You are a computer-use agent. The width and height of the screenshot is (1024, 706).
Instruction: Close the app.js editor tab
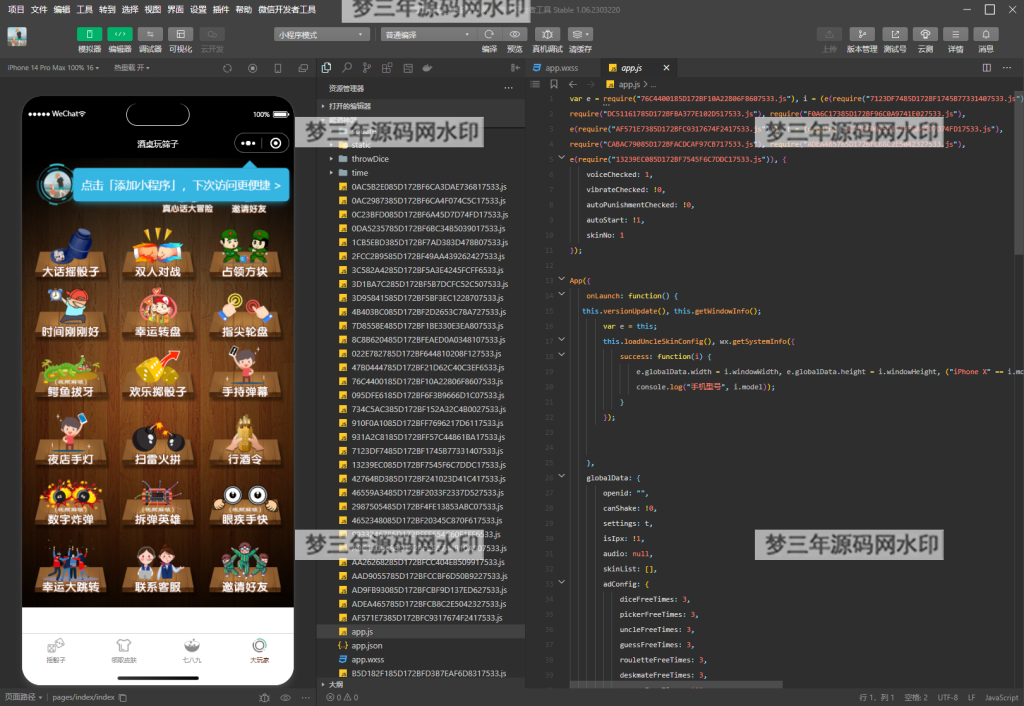(666, 68)
